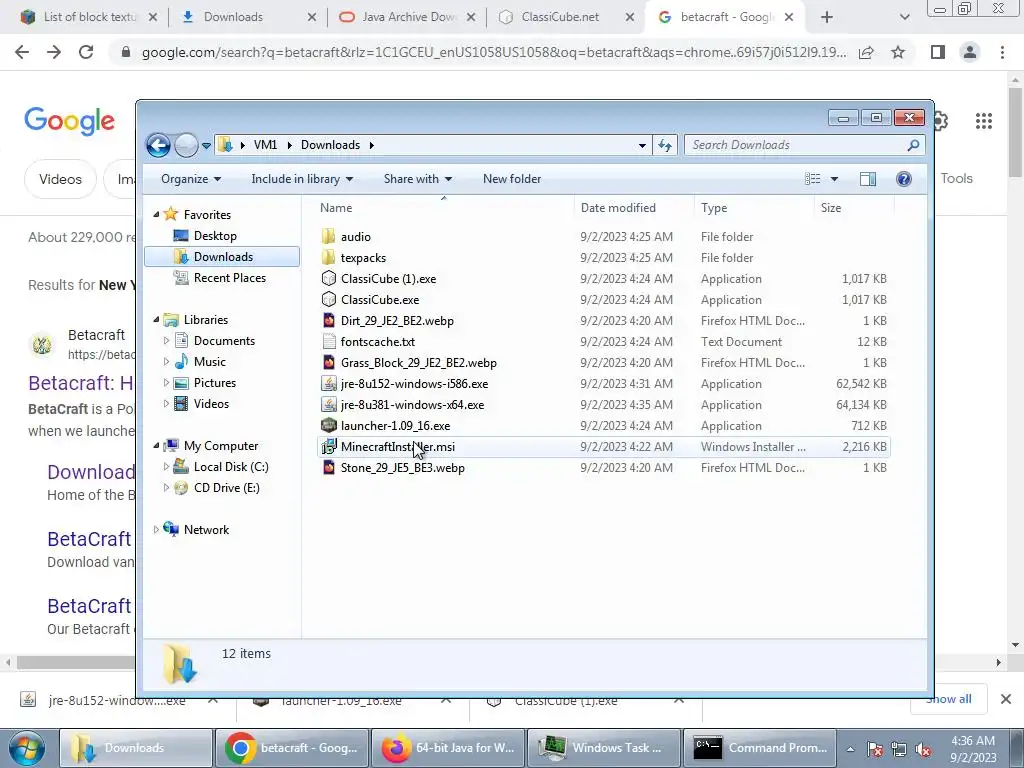Select the ClassiCube.exe file icon
This screenshot has width=1024, height=768.
coord(328,300)
